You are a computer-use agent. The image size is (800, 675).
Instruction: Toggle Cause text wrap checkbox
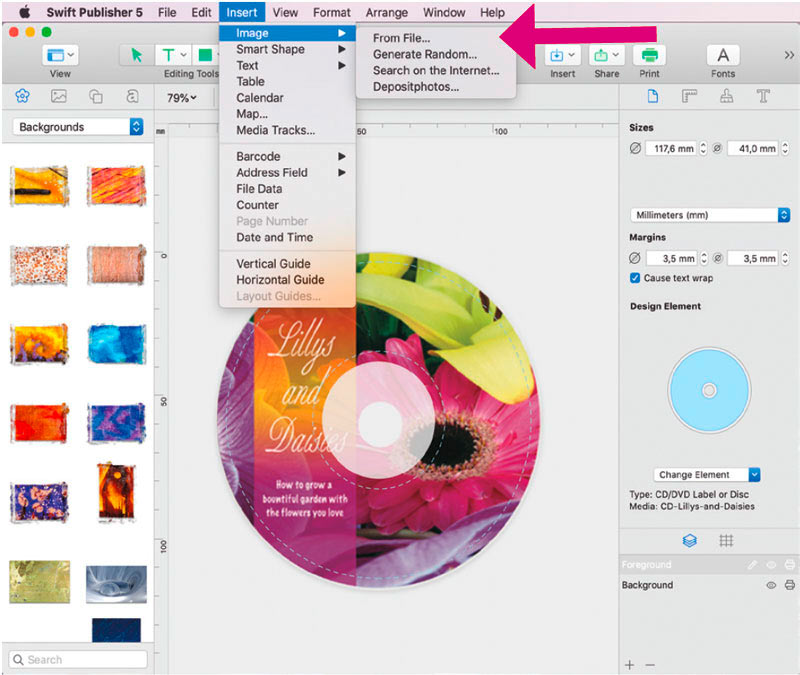coord(635,278)
